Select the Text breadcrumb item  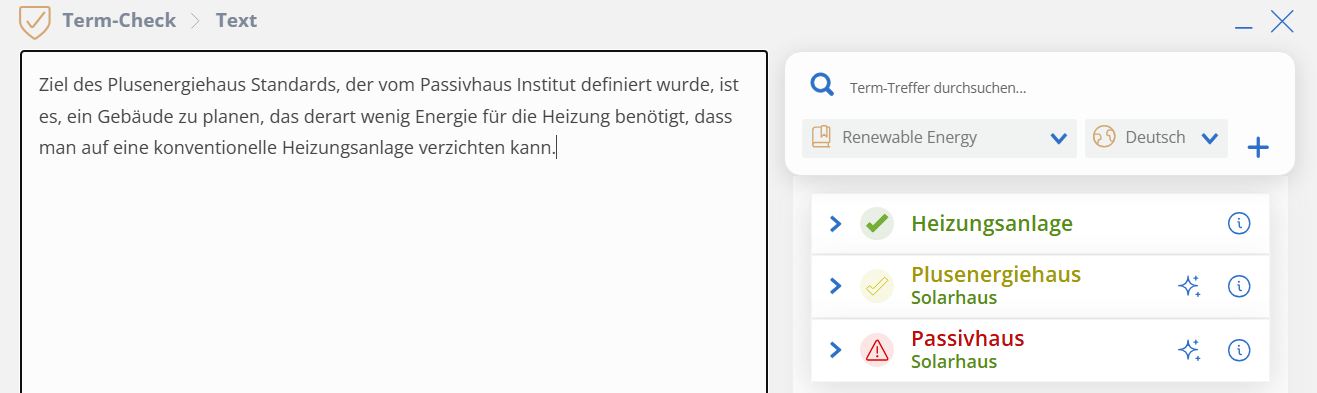tap(236, 20)
